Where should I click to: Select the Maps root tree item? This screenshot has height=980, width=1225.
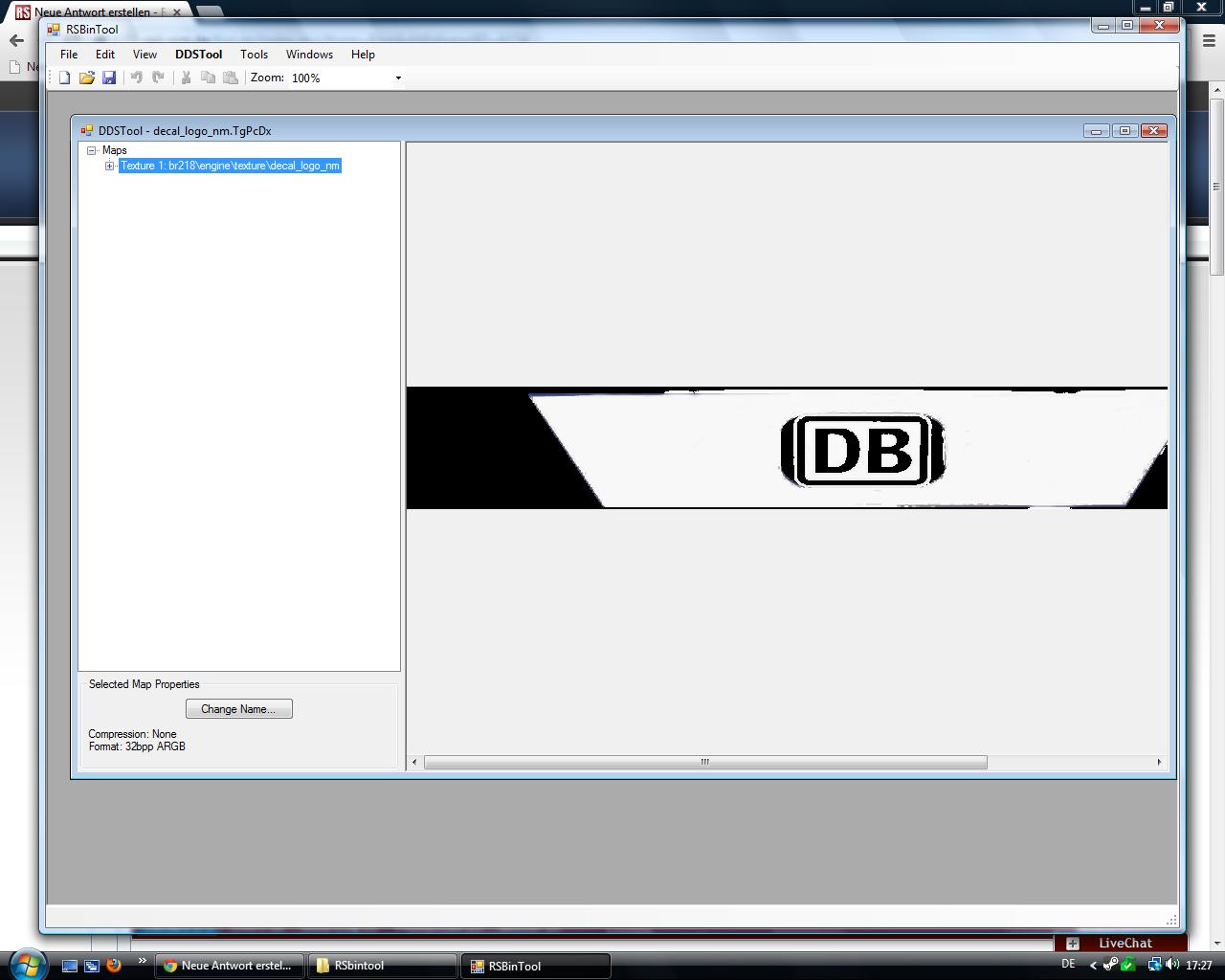click(115, 150)
